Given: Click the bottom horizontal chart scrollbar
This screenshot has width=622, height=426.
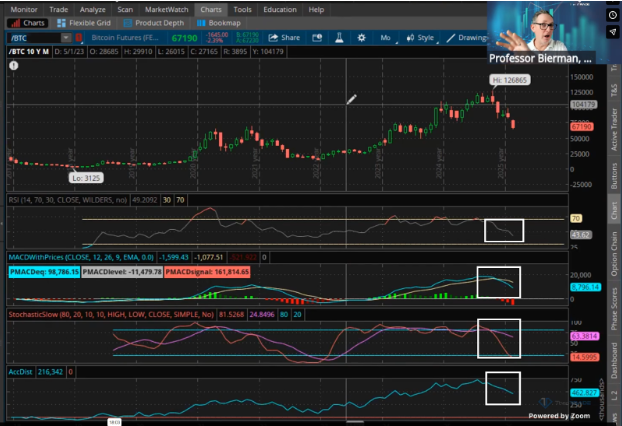Looking at the screenshot, I should click(x=354, y=422).
